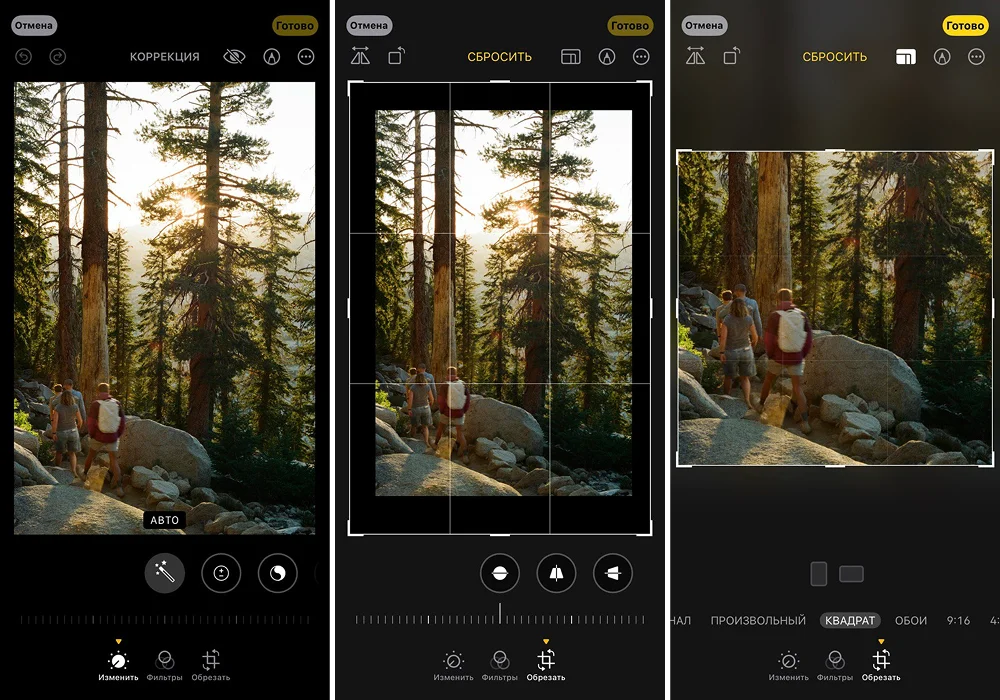Screen dimensions: 1000x700
Task: Click the flip horizontal icon in middle screen
Action: pos(360,57)
